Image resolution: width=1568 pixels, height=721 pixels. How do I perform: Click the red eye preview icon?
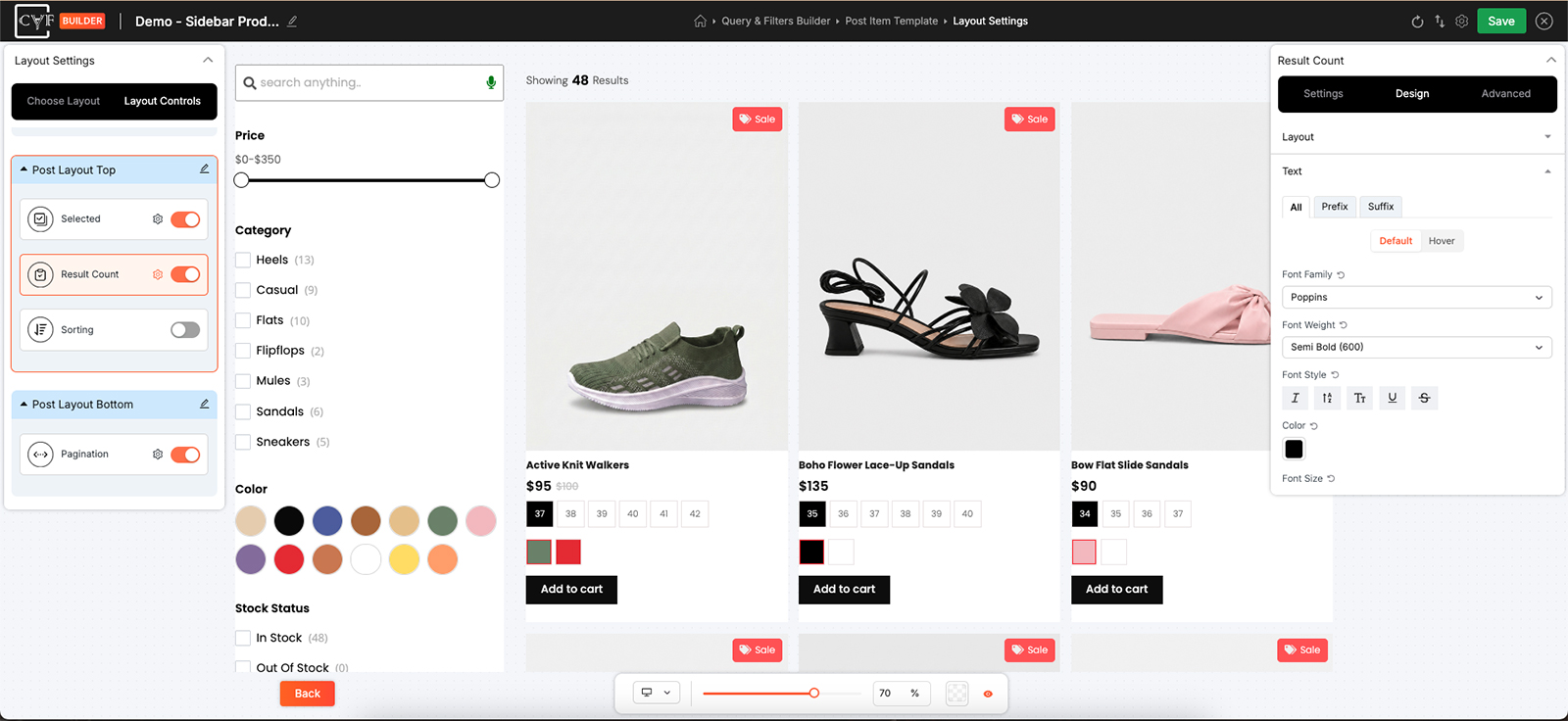click(x=988, y=694)
